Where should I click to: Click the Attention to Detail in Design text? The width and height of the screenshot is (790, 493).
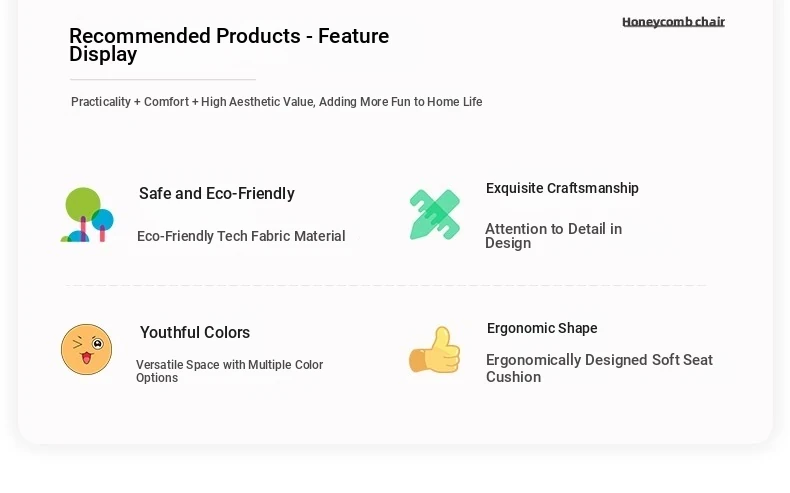pos(553,236)
